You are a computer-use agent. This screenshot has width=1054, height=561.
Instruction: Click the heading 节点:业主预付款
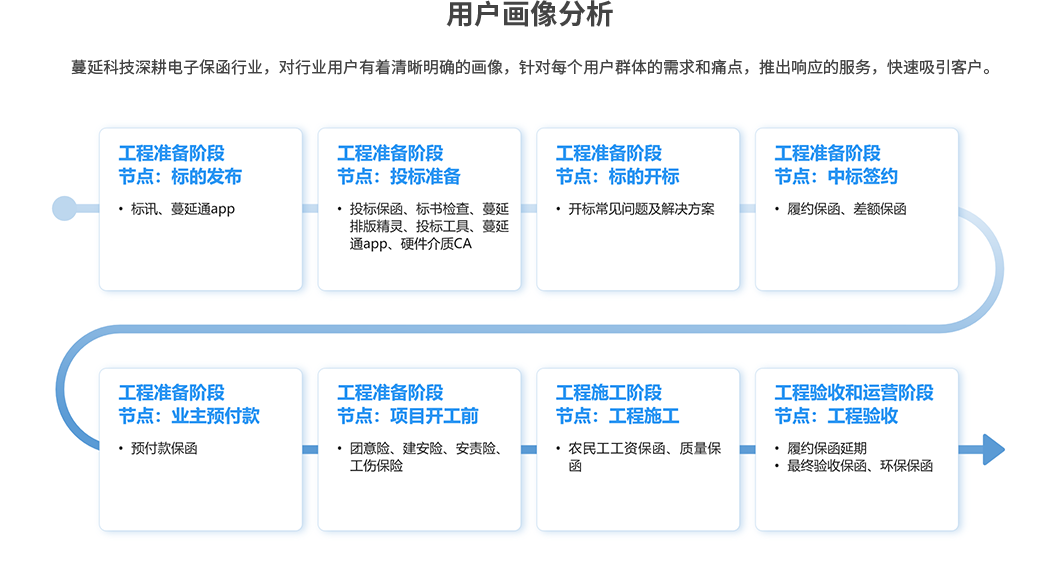(189, 416)
